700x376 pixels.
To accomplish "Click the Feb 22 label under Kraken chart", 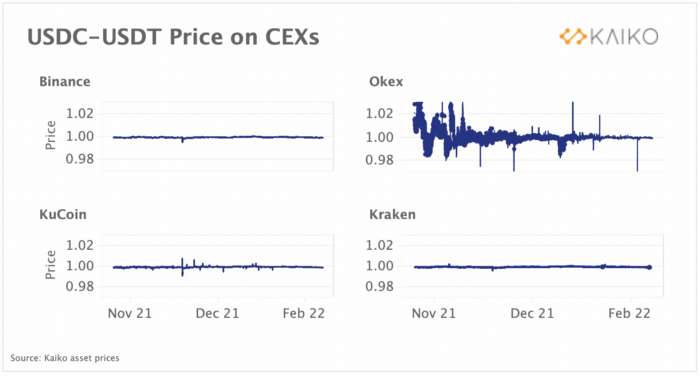I will 629,313.
